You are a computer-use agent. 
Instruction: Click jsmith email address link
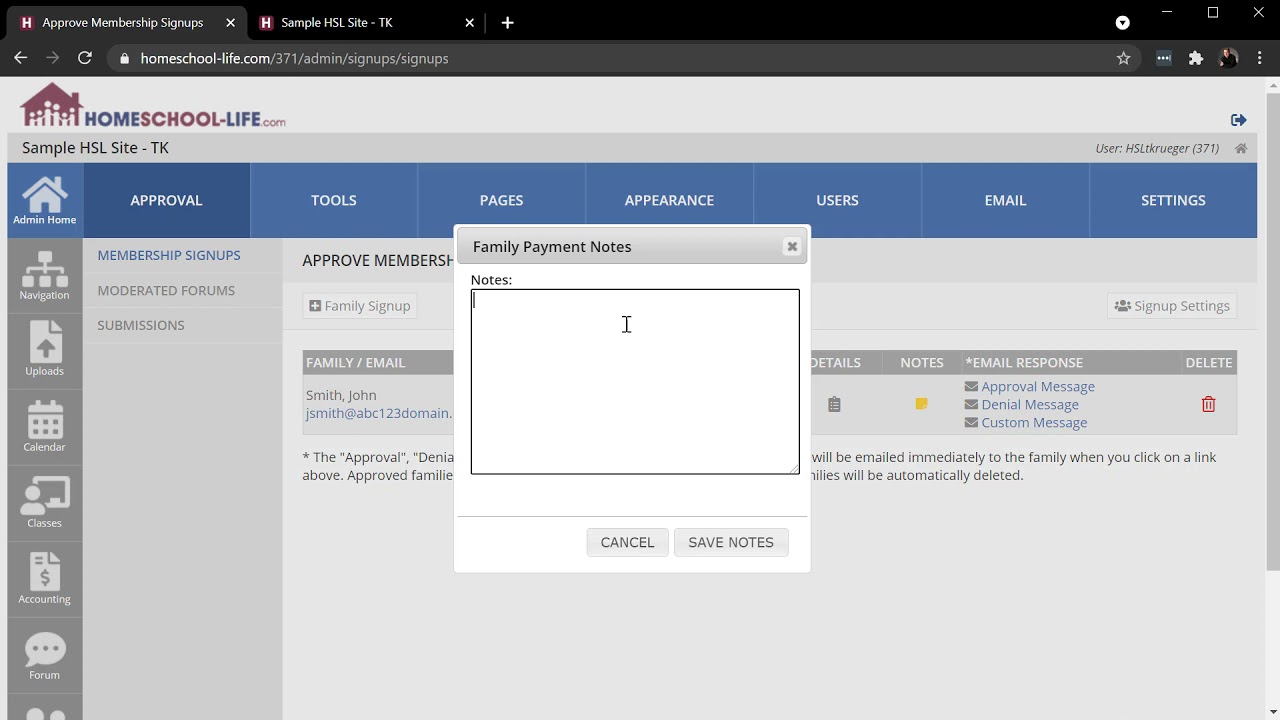[379, 413]
